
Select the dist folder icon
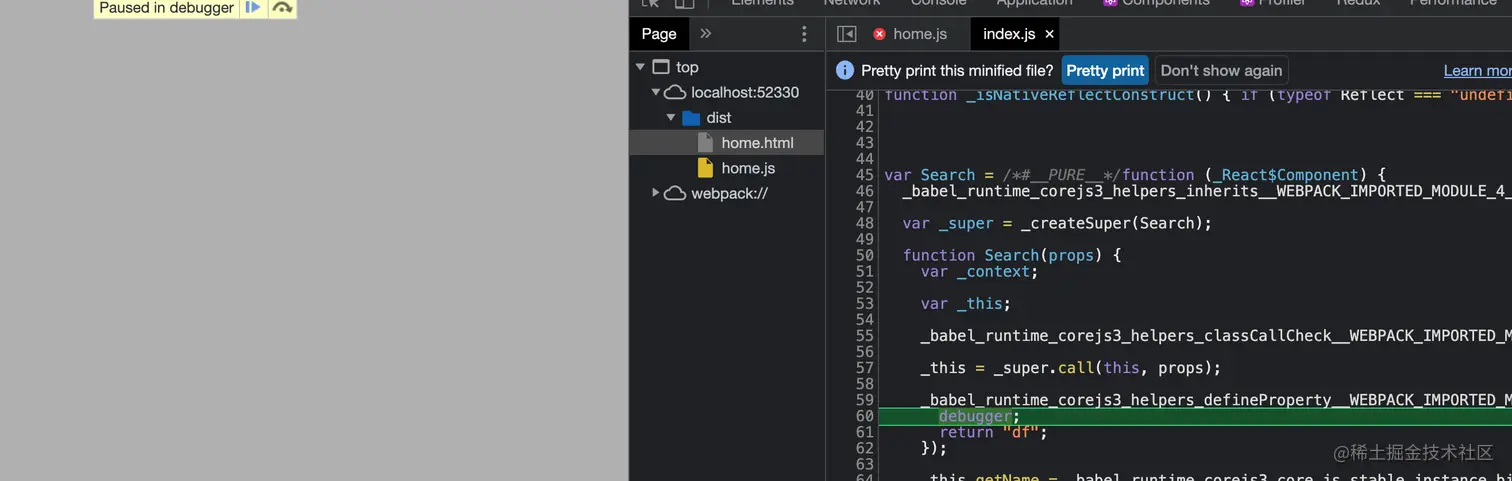pyautogui.click(x=691, y=118)
